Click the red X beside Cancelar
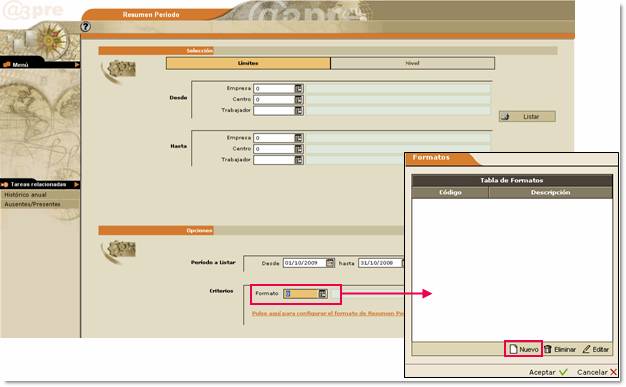 [x=613, y=372]
